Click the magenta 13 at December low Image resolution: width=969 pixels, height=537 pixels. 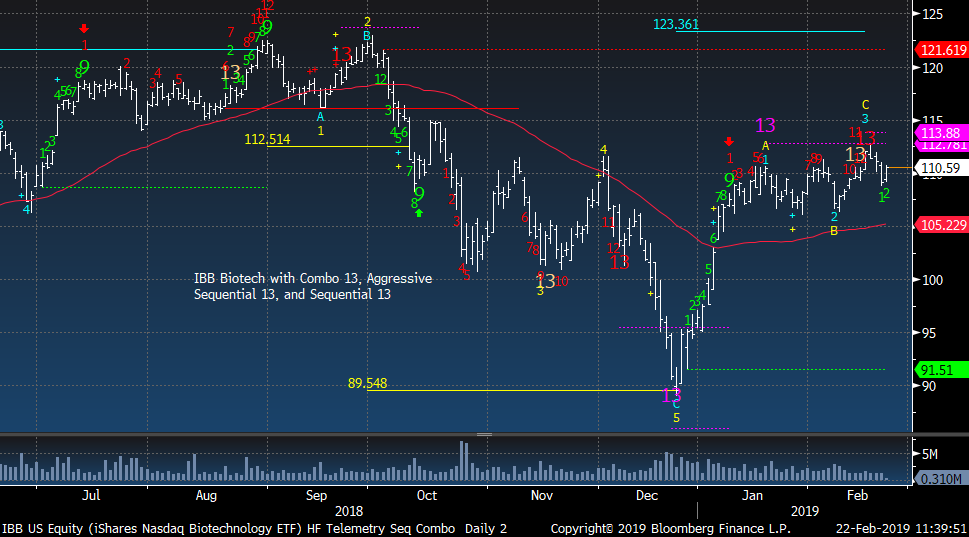click(x=671, y=395)
